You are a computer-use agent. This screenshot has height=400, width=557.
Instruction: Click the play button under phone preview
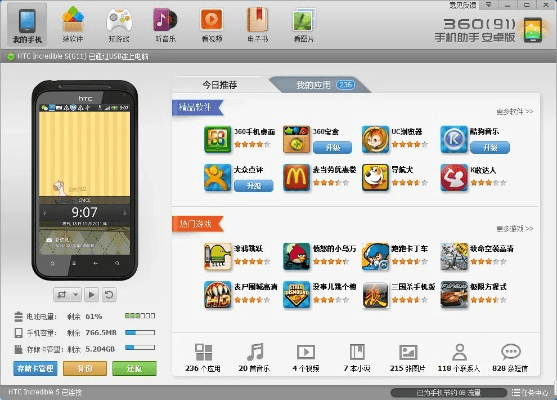(91, 294)
